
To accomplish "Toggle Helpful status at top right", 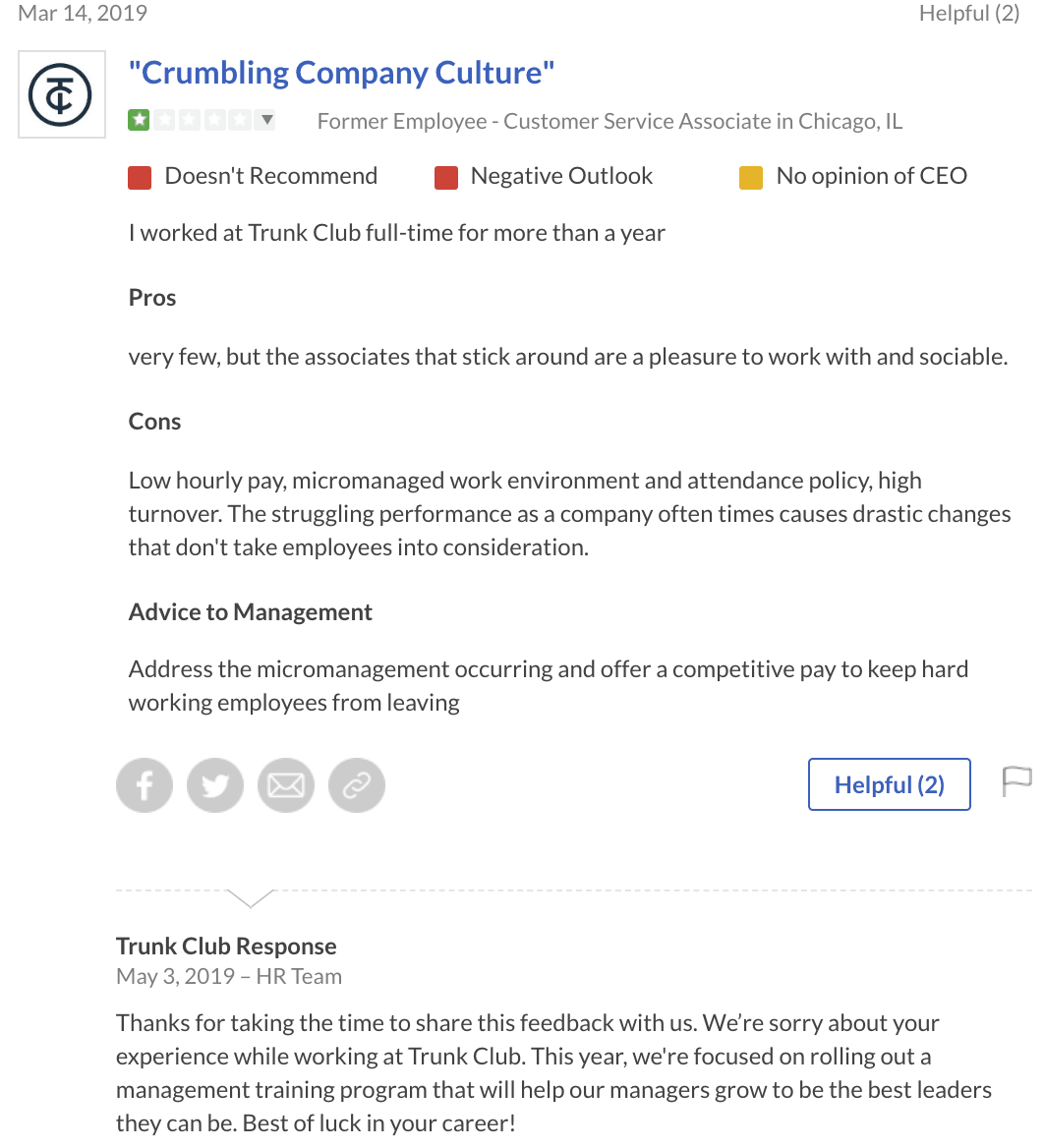I will (969, 13).
